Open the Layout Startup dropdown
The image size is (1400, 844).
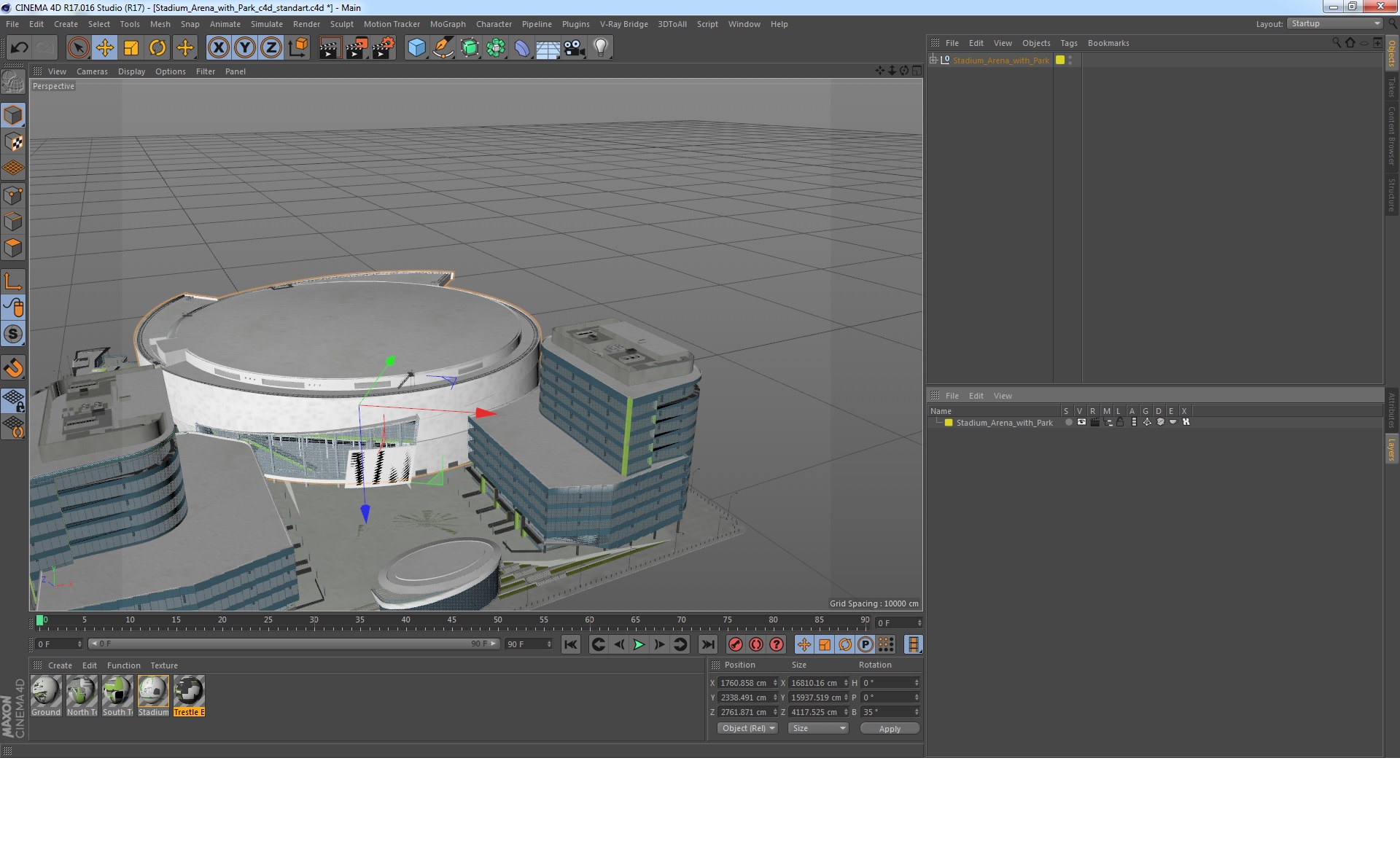[1335, 24]
